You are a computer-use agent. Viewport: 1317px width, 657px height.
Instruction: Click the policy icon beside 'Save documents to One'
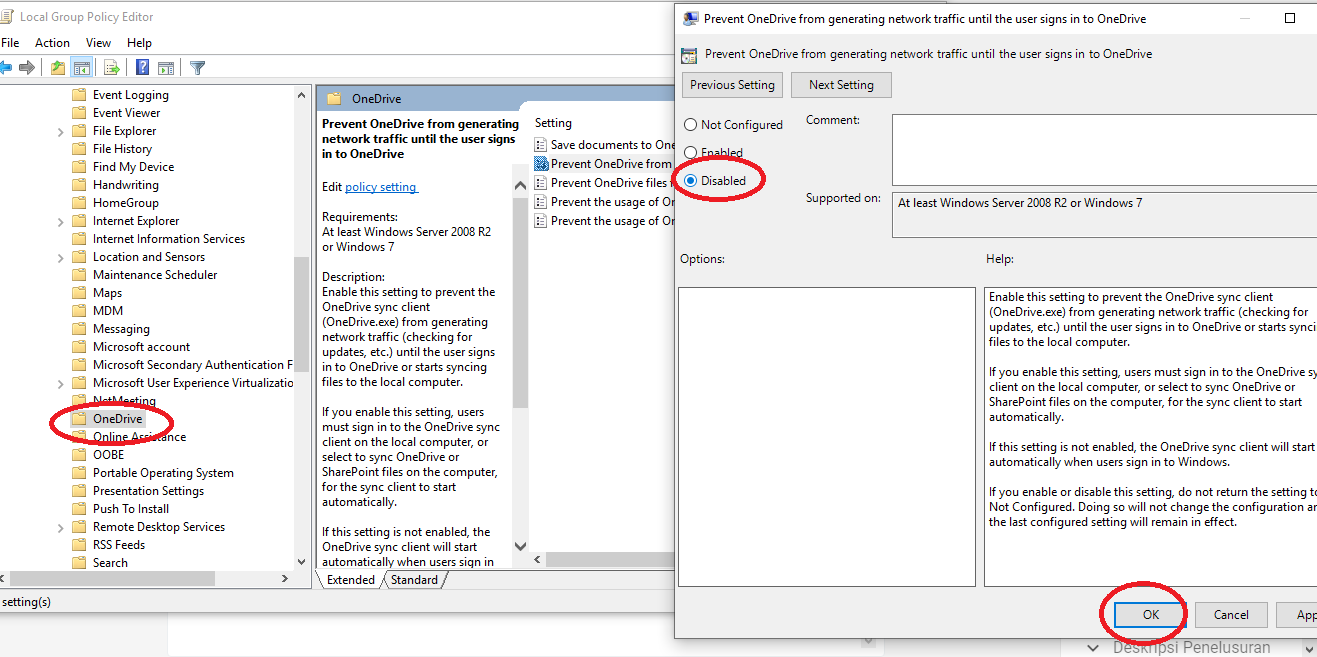(541, 145)
